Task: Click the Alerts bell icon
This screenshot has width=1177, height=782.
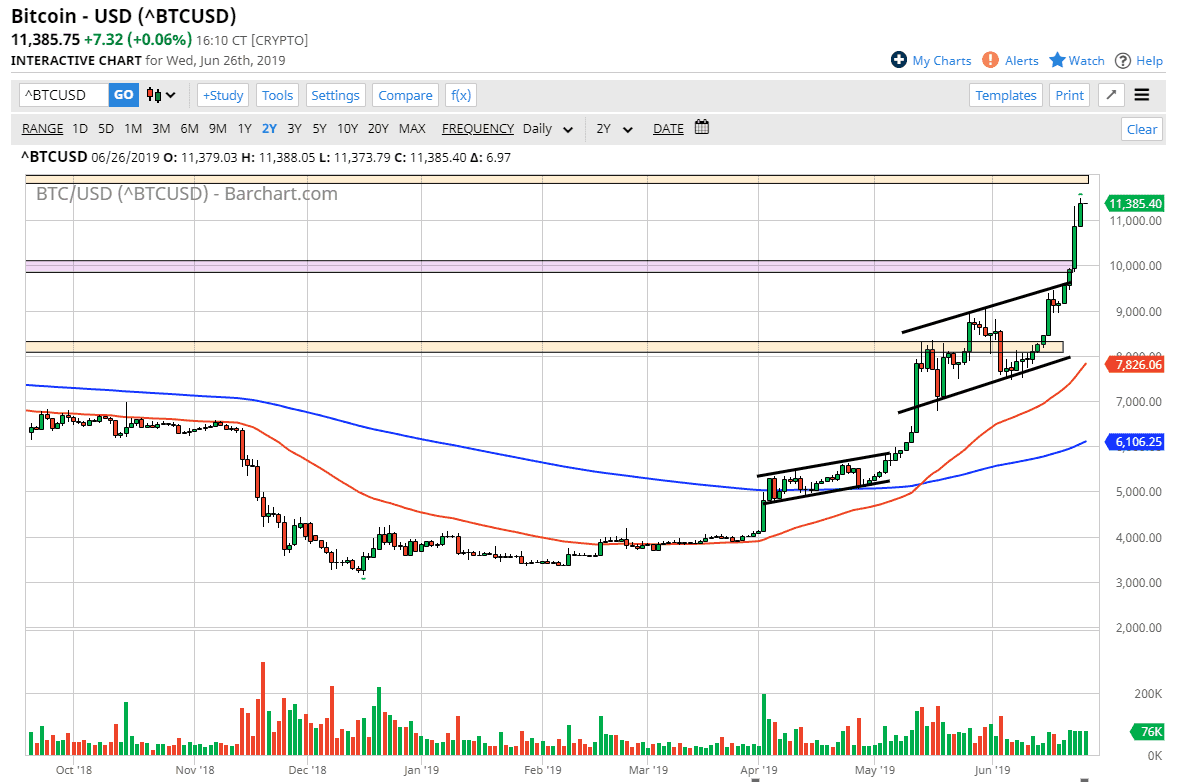Action: [989, 60]
